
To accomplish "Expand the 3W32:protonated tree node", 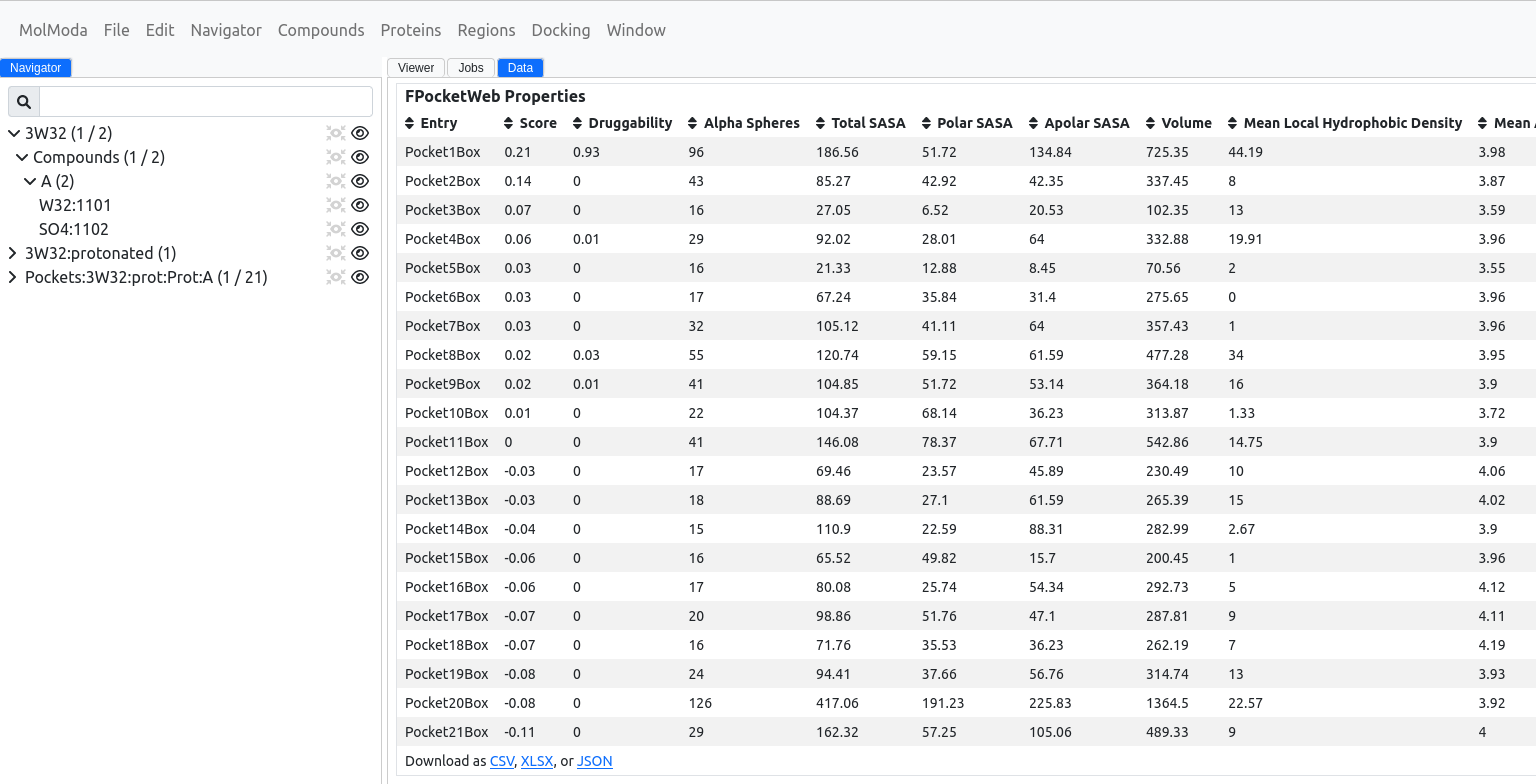I will click(x=14, y=253).
